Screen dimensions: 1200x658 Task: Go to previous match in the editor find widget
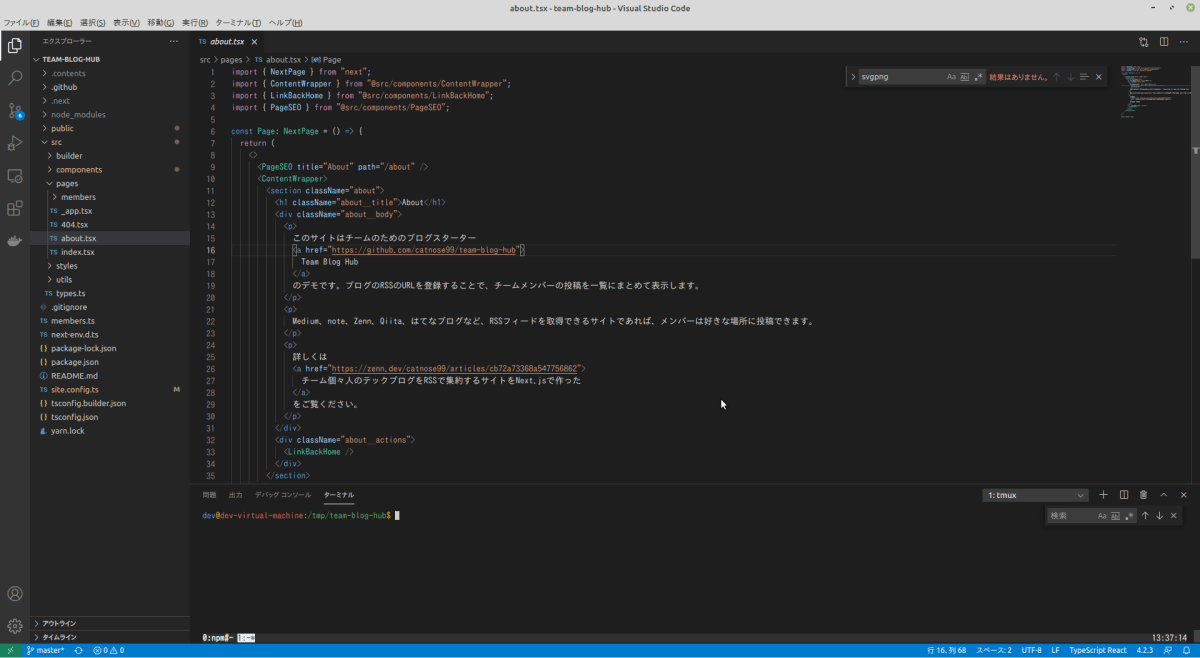point(1056,77)
